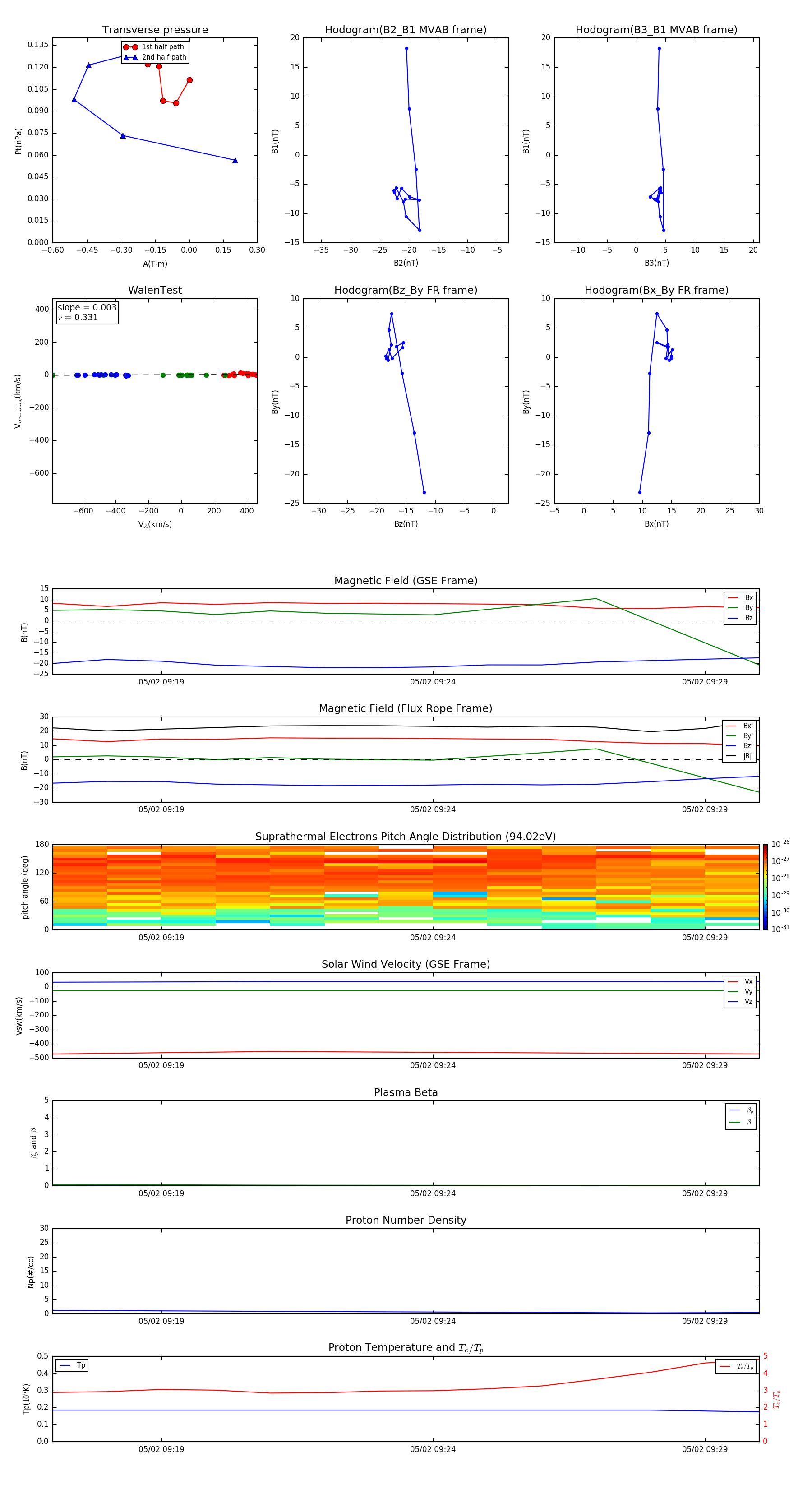The image size is (812, 1489).
Task: Click rightmost blue triangle in Transverse pressure
Action: coord(235,161)
